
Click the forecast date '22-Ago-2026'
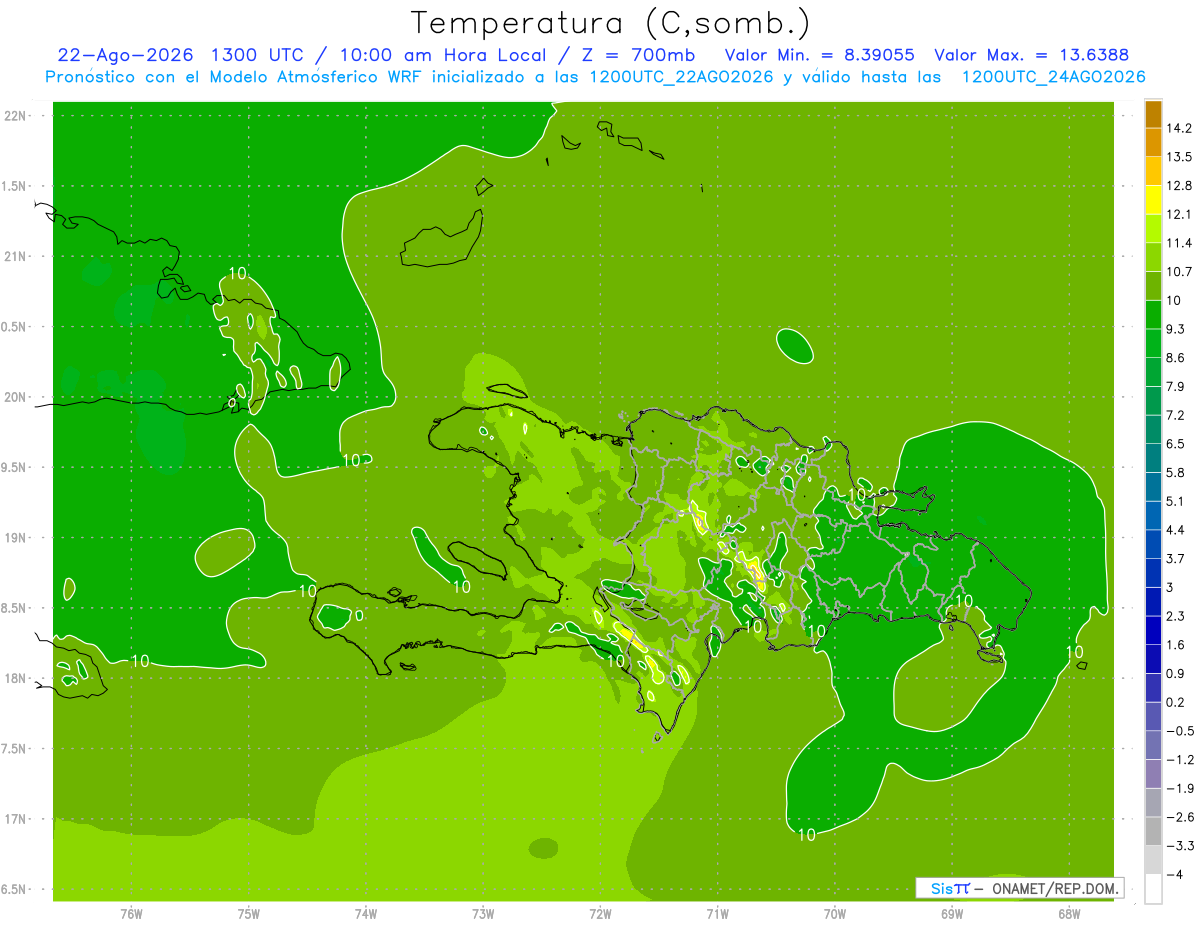point(126,55)
